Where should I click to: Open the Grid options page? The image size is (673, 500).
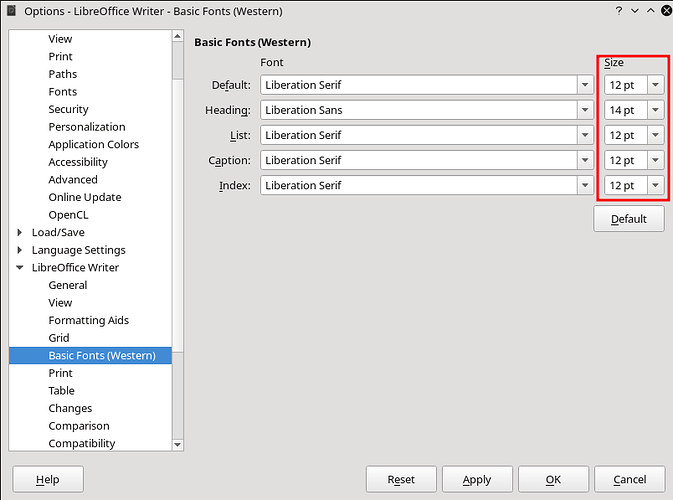pyautogui.click(x=59, y=338)
